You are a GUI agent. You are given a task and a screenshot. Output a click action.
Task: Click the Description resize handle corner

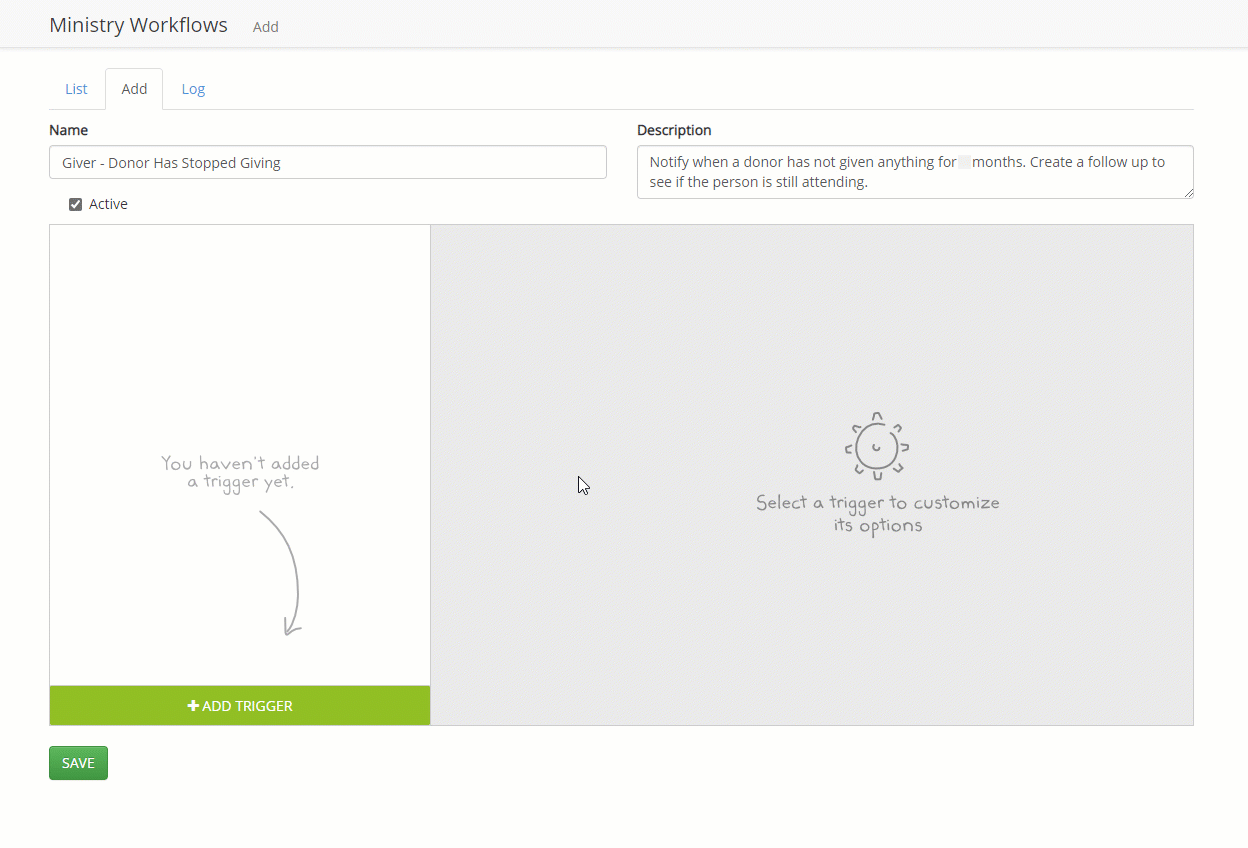(1188, 193)
